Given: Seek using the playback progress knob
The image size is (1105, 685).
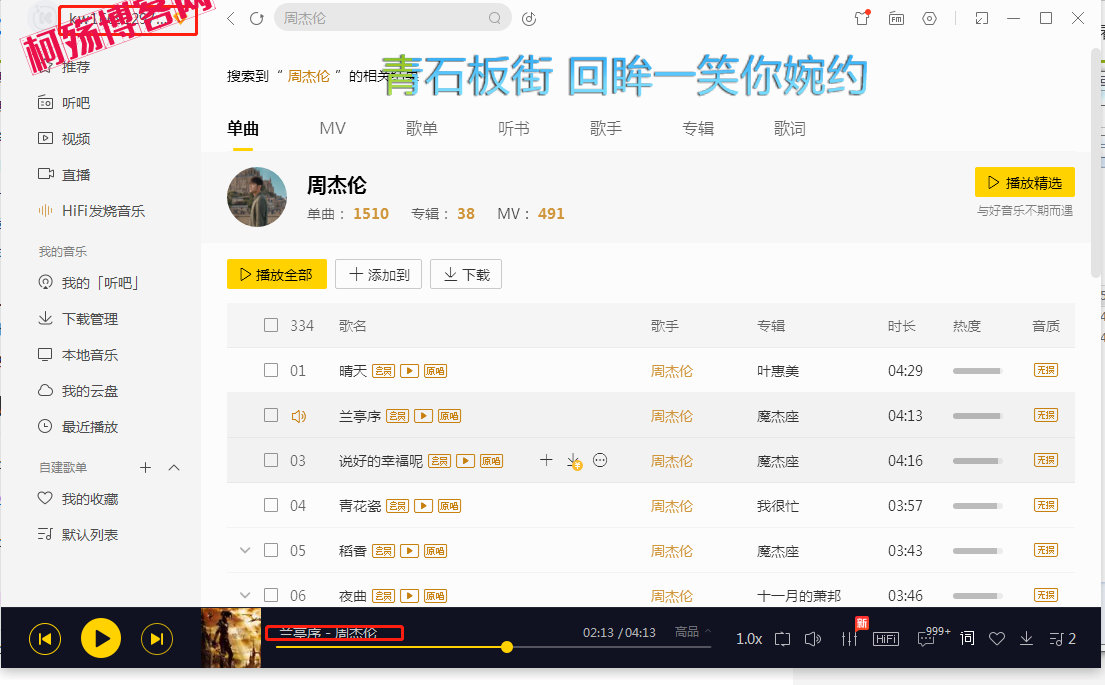Looking at the screenshot, I should (x=507, y=647).
